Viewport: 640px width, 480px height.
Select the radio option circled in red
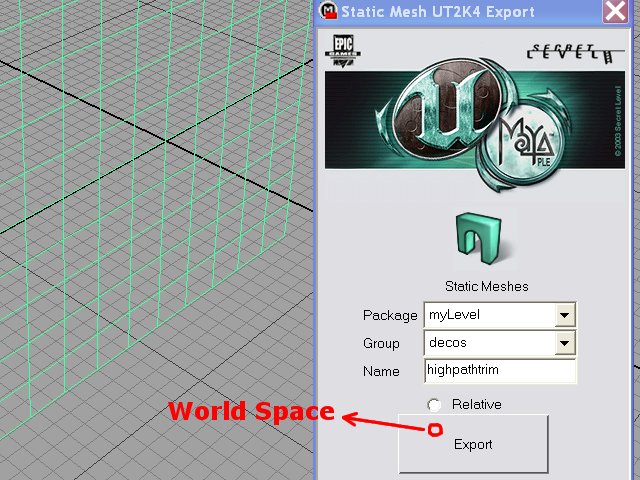(435, 430)
